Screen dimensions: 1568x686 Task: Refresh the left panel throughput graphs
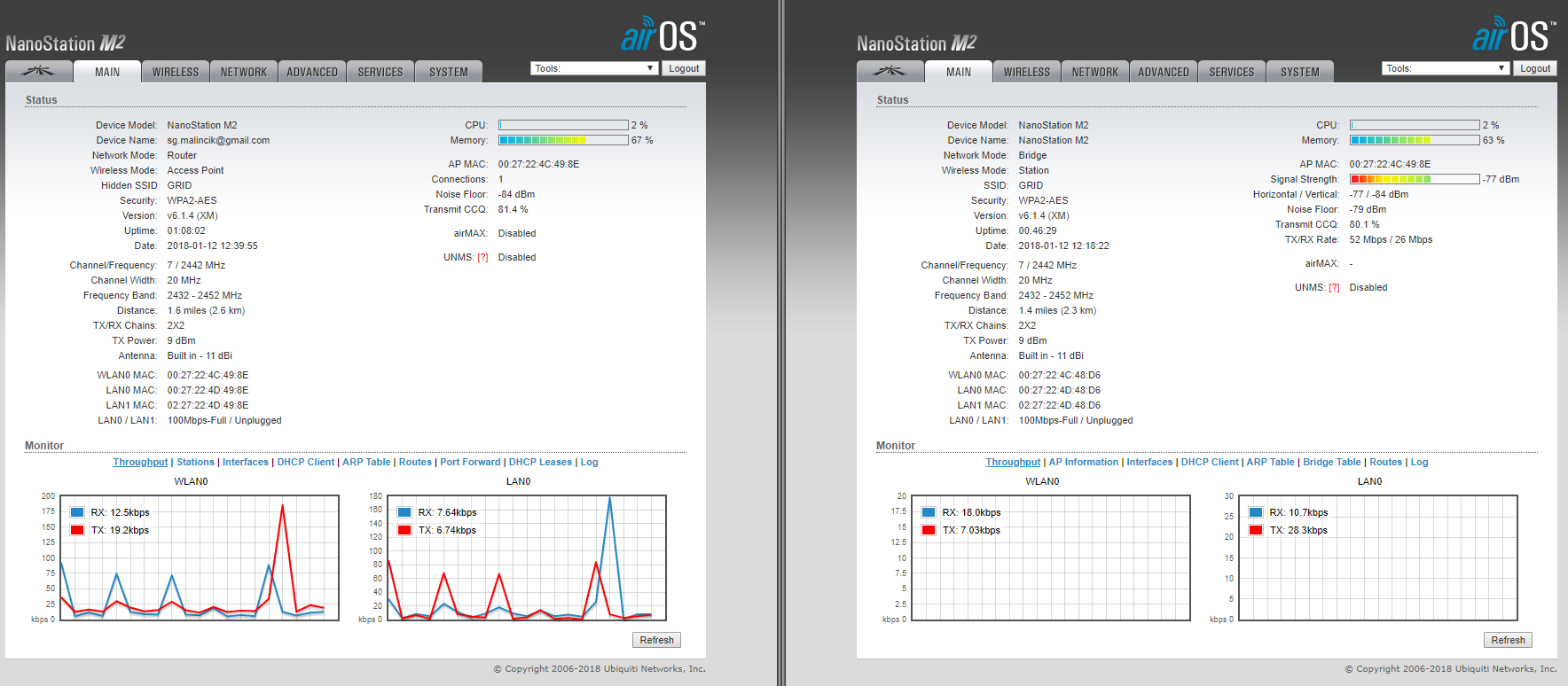pos(656,640)
